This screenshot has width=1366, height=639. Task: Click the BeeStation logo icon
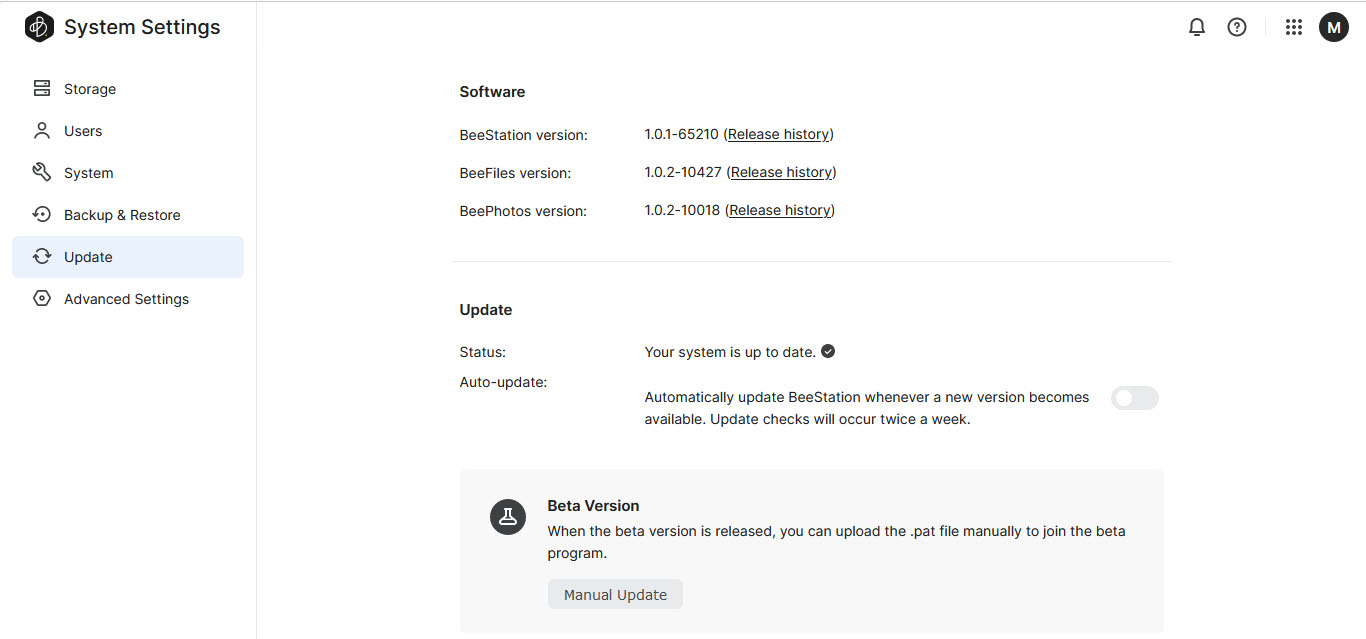pyautogui.click(x=39, y=28)
